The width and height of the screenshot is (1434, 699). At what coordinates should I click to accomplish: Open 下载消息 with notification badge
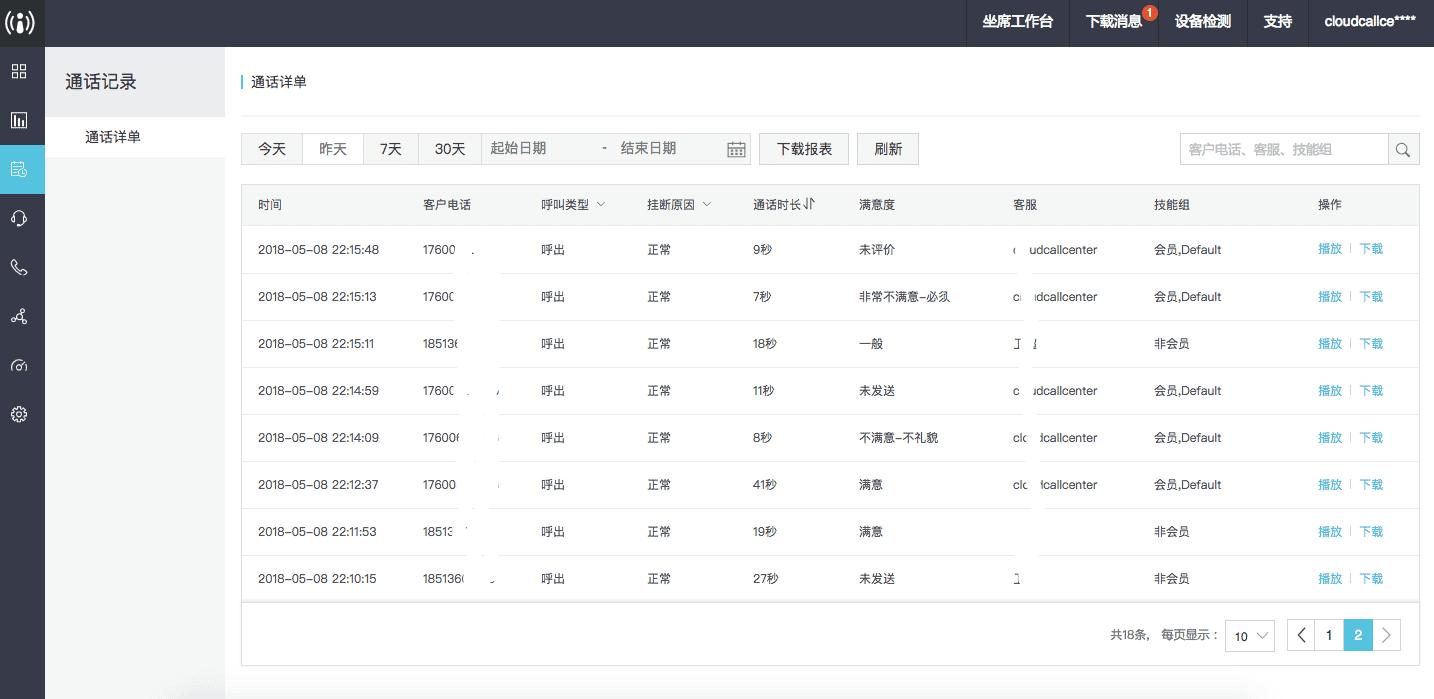click(x=1113, y=22)
